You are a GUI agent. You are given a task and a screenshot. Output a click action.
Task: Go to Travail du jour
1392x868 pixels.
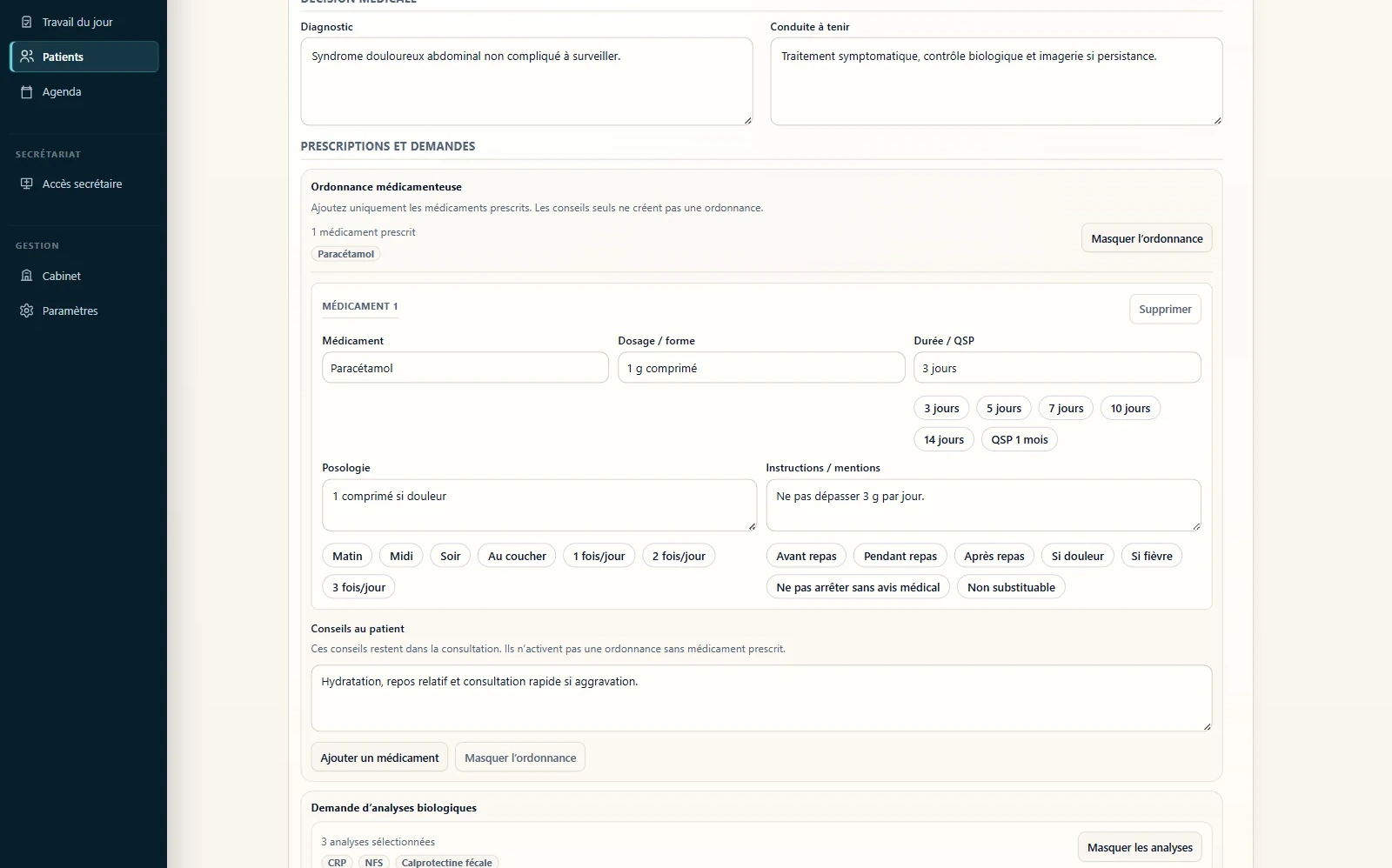coord(84,22)
